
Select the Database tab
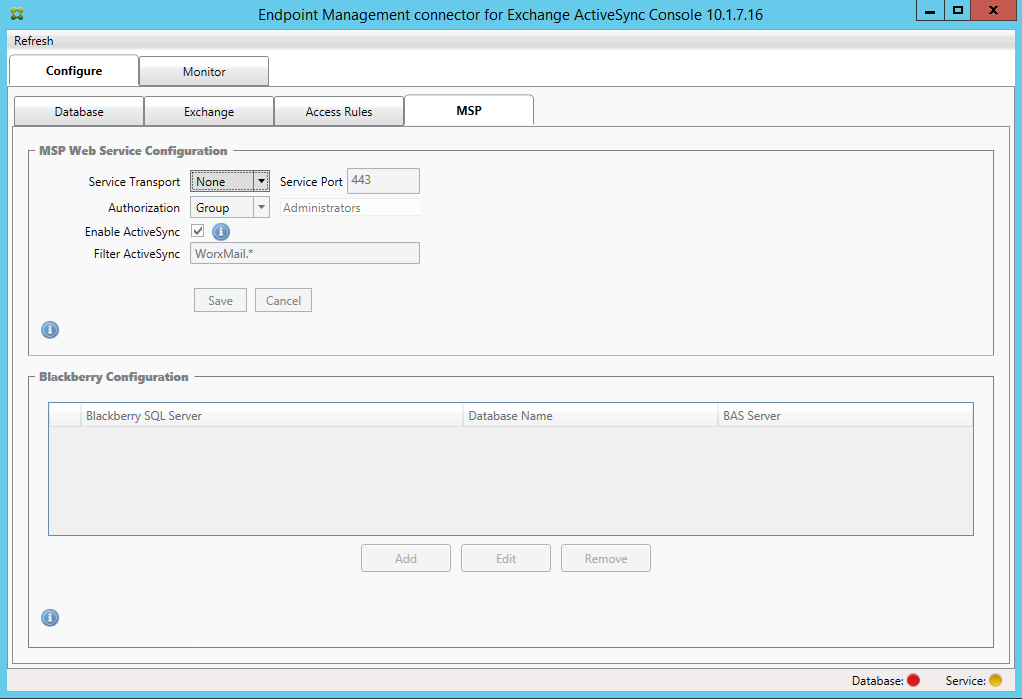pos(79,112)
